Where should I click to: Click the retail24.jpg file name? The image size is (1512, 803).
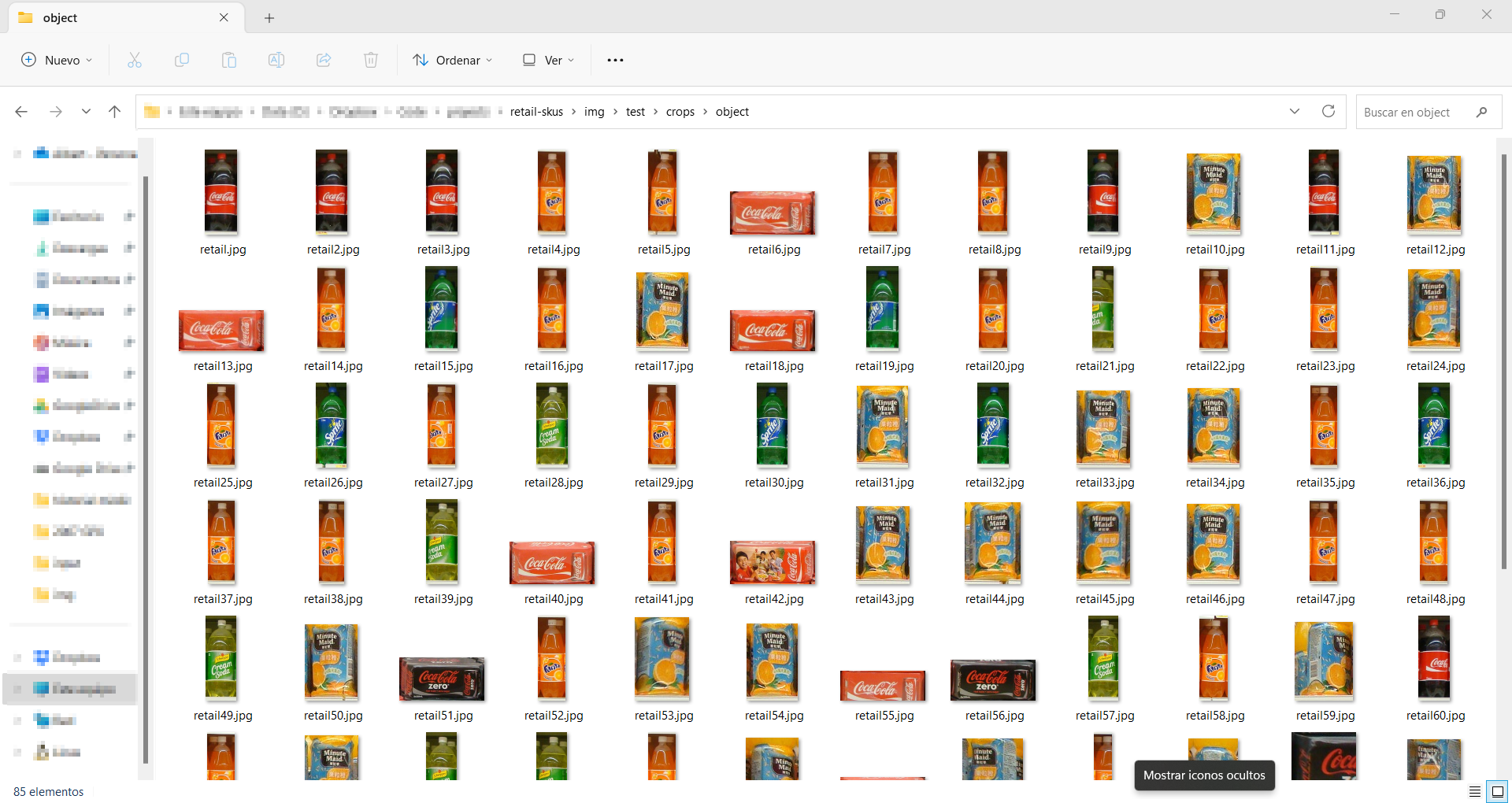pyautogui.click(x=1436, y=366)
